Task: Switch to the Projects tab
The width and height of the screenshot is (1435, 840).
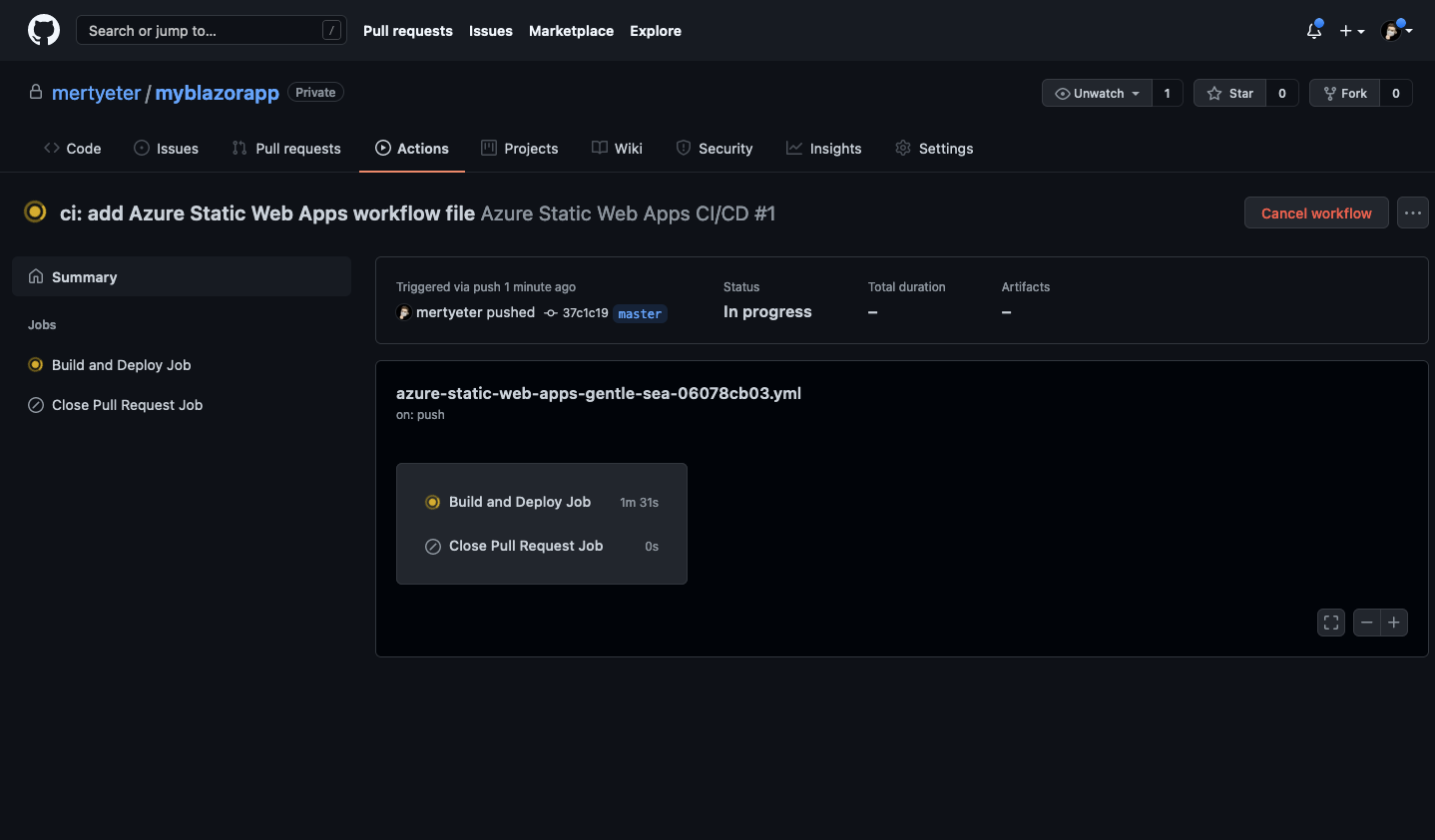Action: click(x=520, y=149)
